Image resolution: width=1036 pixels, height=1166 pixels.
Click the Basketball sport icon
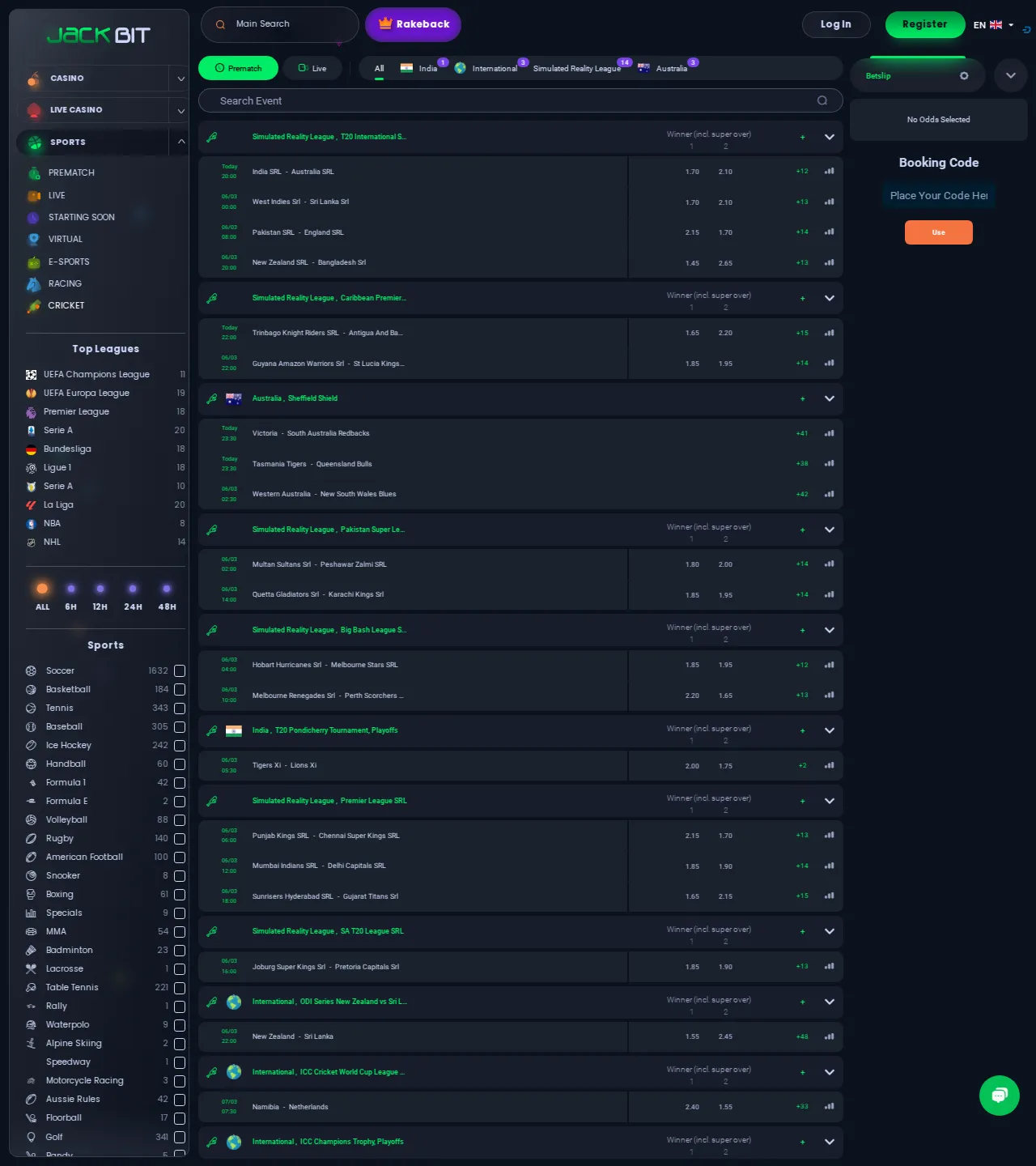click(x=31, y=689)
